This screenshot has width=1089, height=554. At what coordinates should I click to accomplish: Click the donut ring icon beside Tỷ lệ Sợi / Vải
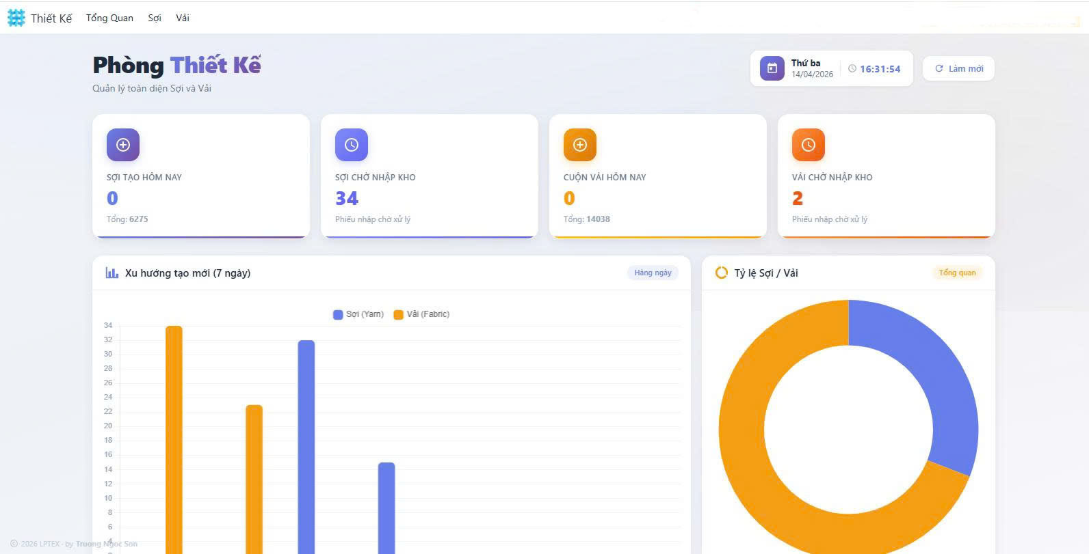click(721, 273)
